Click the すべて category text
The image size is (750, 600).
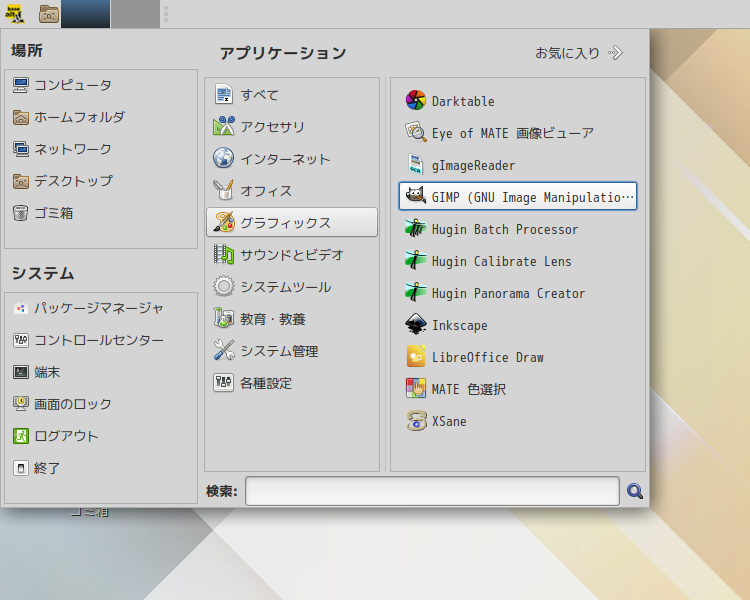pyautogui.click(x=259, y=95)
